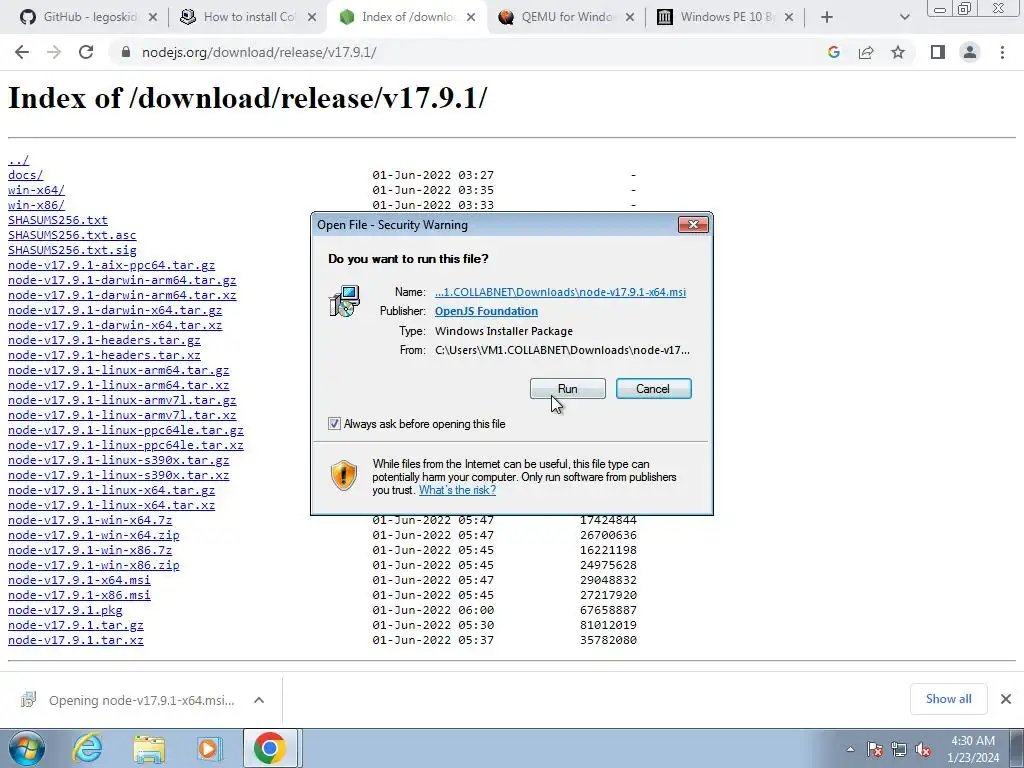Expand download item options chevron

[x=259, y=700]
